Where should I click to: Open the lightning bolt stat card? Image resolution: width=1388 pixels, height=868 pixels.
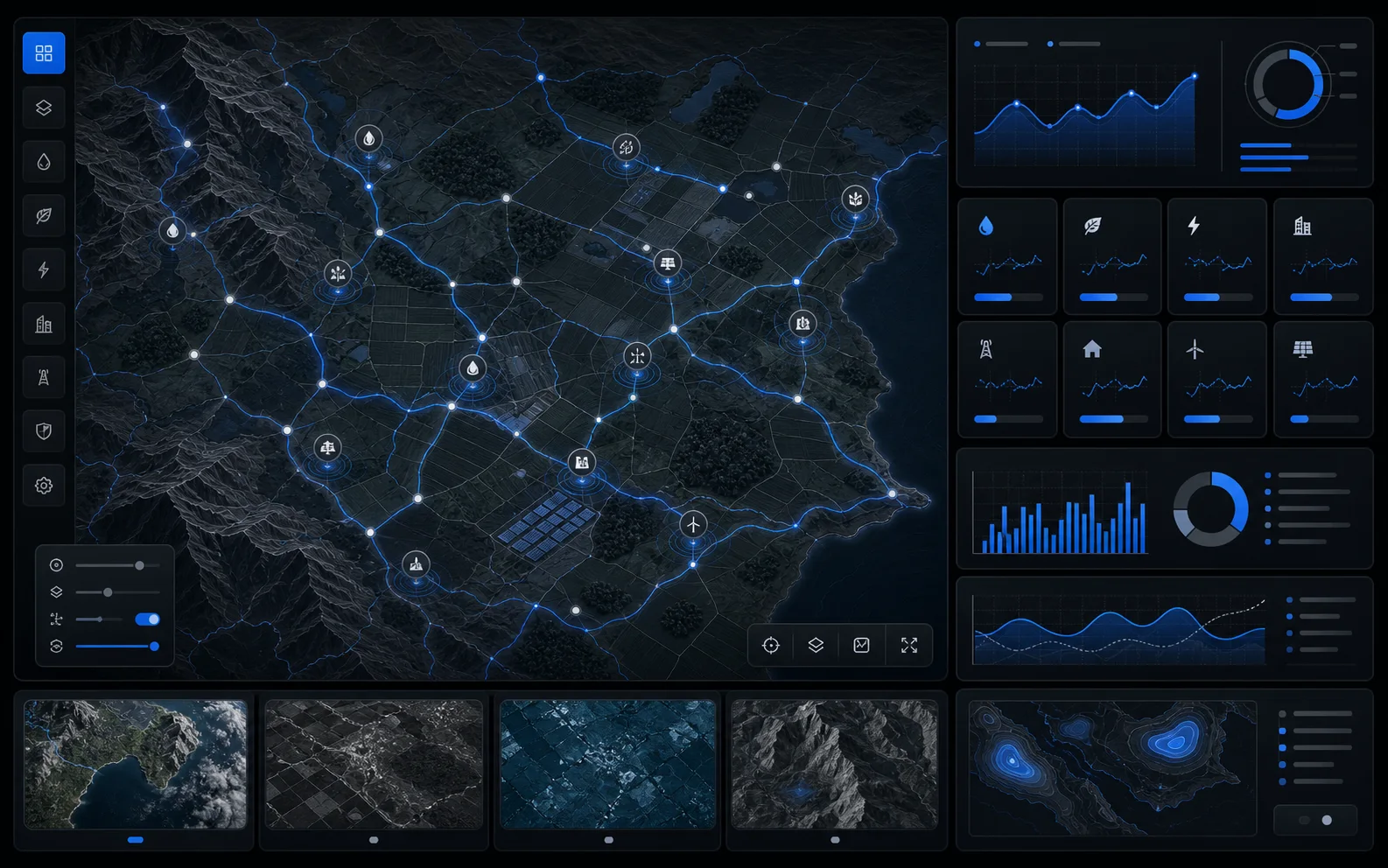tap(1217, 256)
